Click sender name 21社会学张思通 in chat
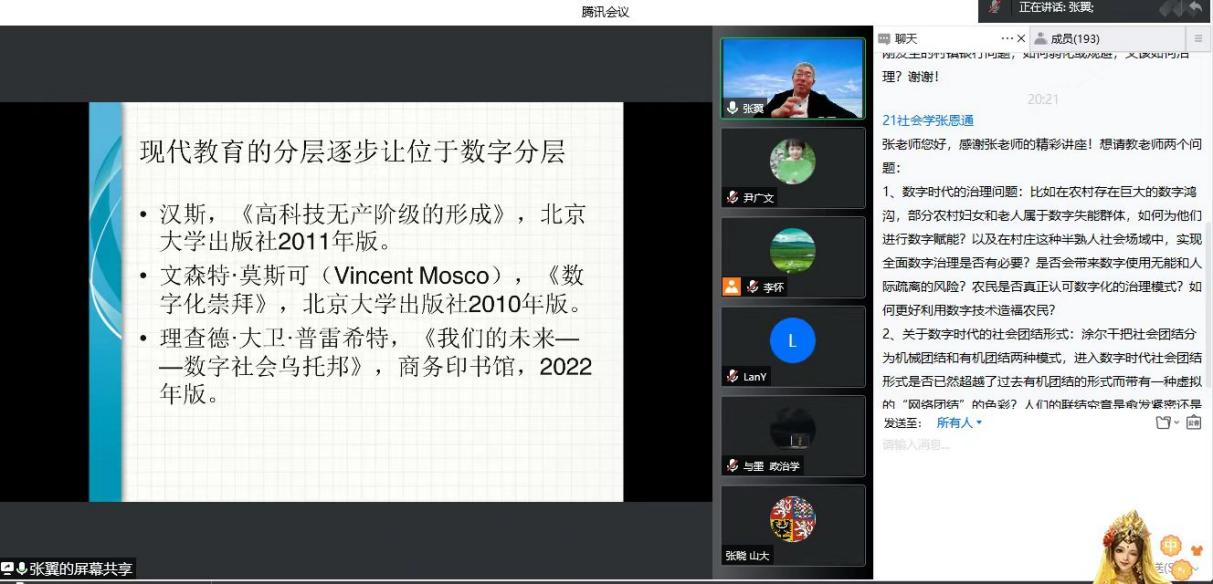This screenshot has height=584, width=1213. click(927, 120)
